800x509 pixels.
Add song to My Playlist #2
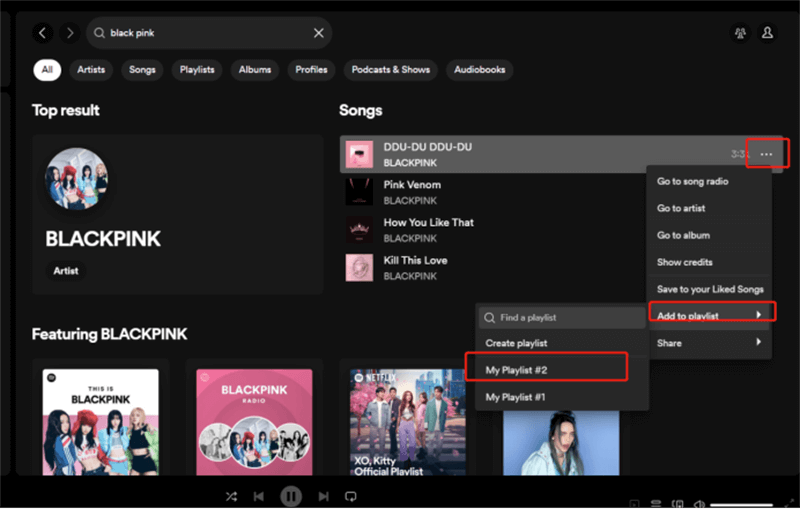click(546, 370)
